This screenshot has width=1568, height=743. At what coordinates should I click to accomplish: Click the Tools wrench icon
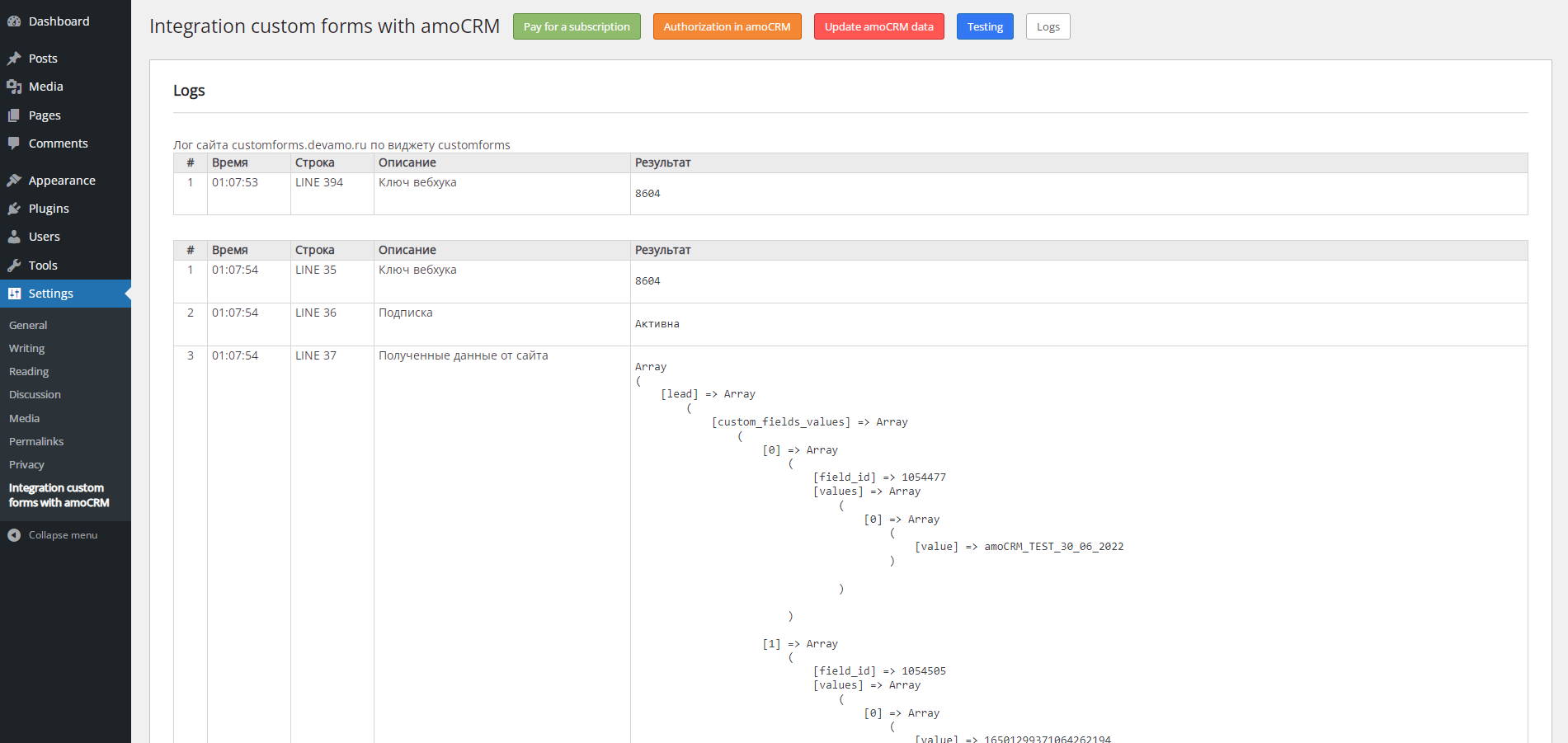point(14,266)
